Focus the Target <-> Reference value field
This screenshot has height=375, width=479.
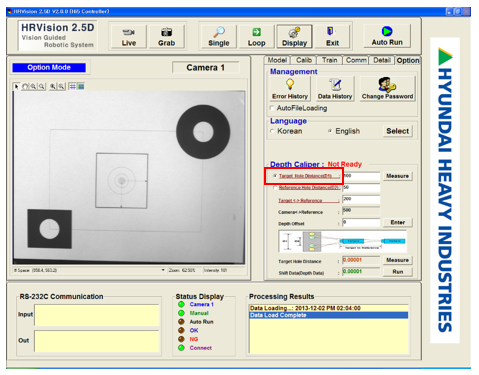click(x=361, y=199)
